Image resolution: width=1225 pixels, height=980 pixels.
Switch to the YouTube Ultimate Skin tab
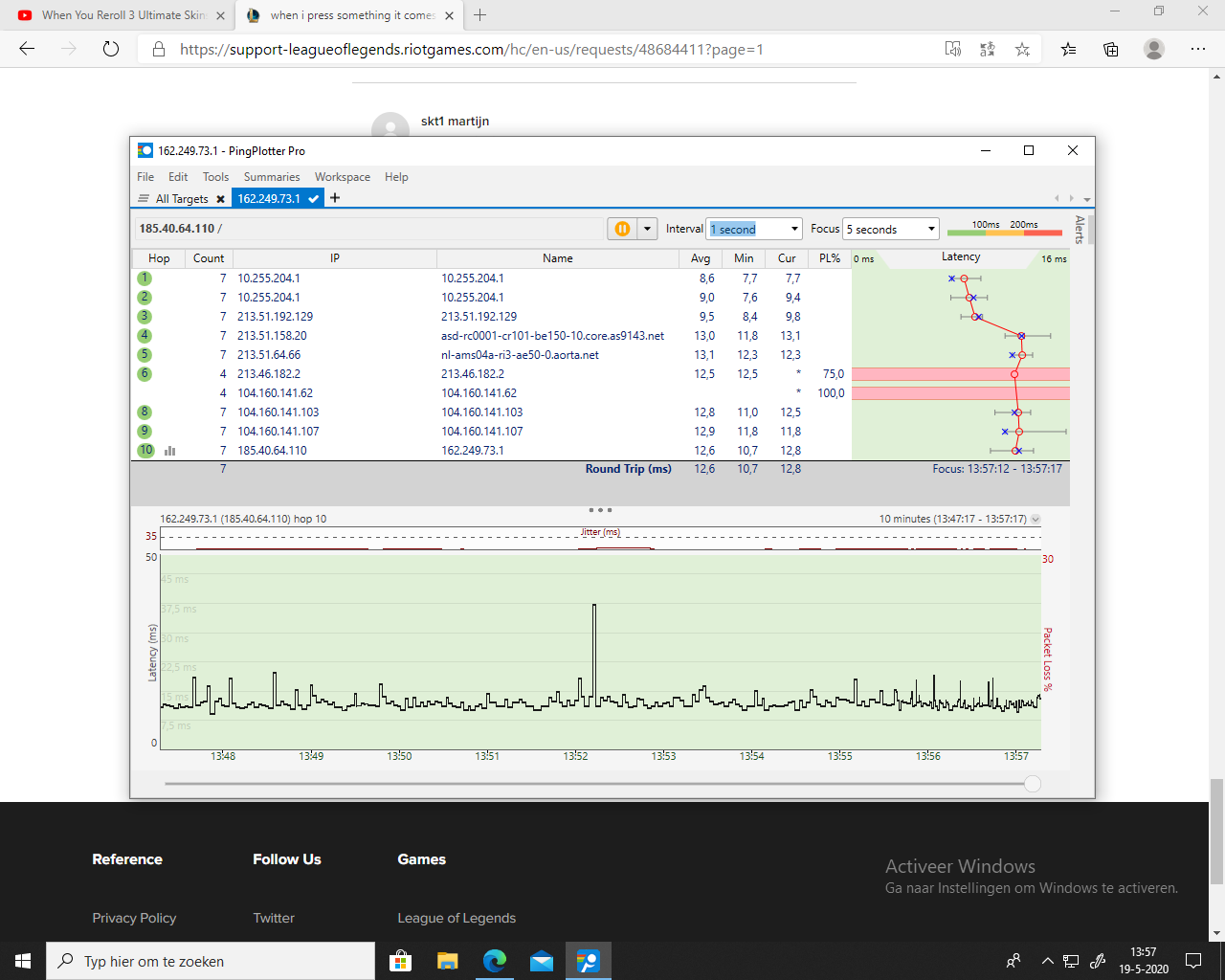click(x=122, y=15)
